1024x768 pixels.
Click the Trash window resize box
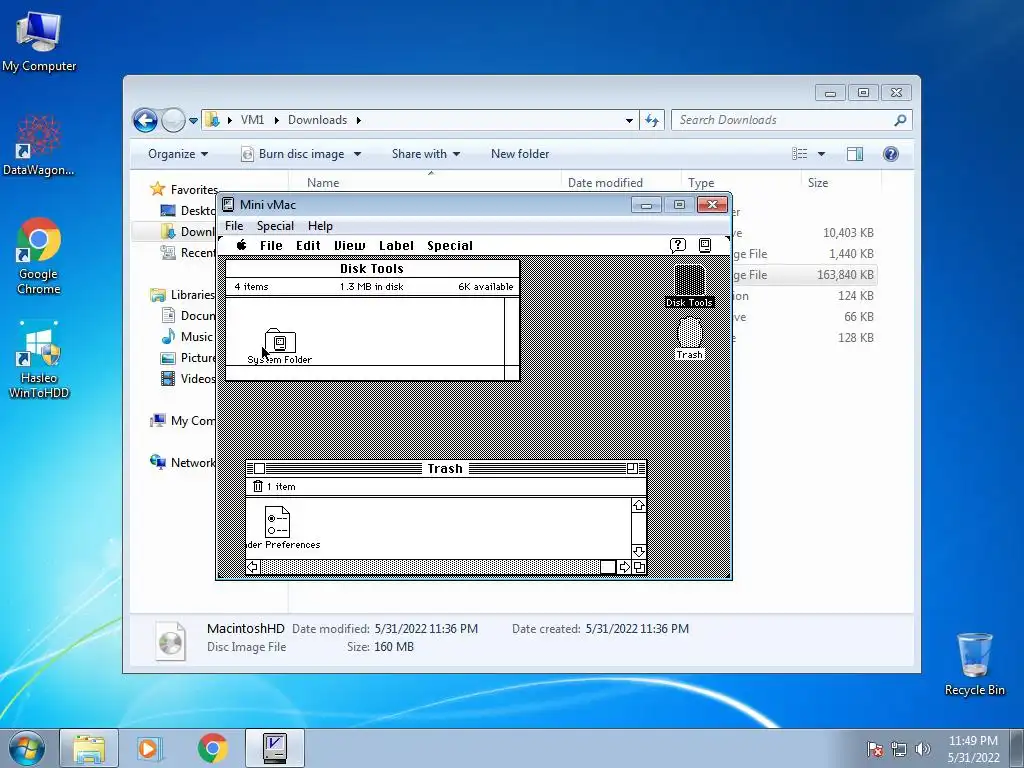tap(639, 567)
